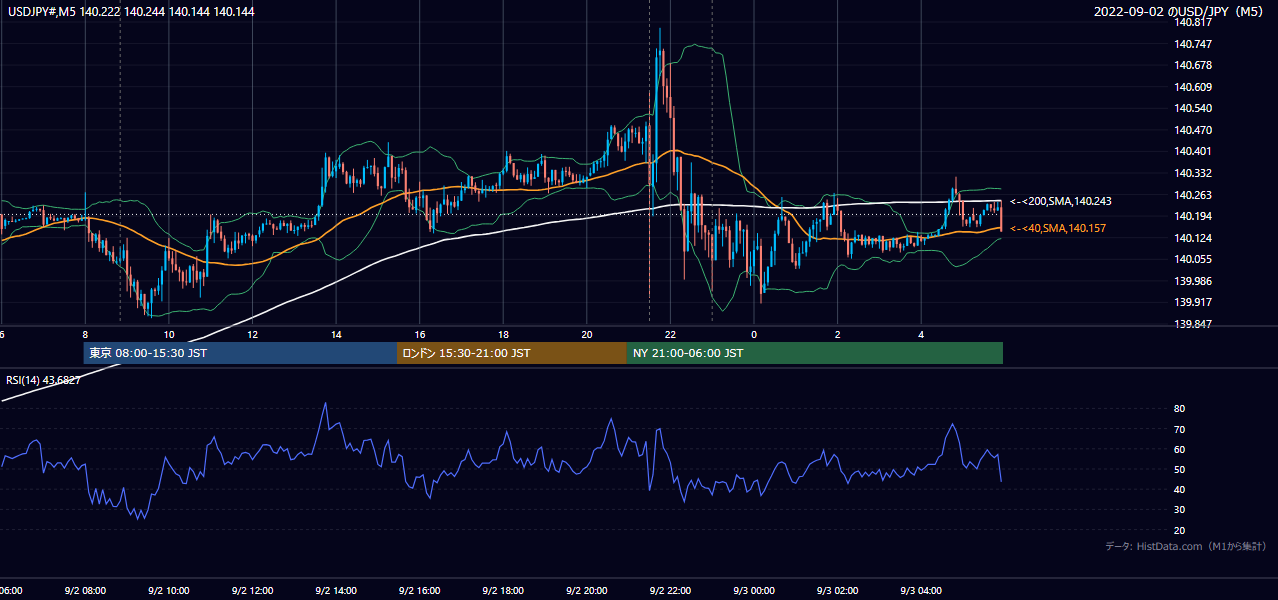Select the NY 21:00-06:00 JST session bar
This screenshot has height=600, width=1278.
815,353
